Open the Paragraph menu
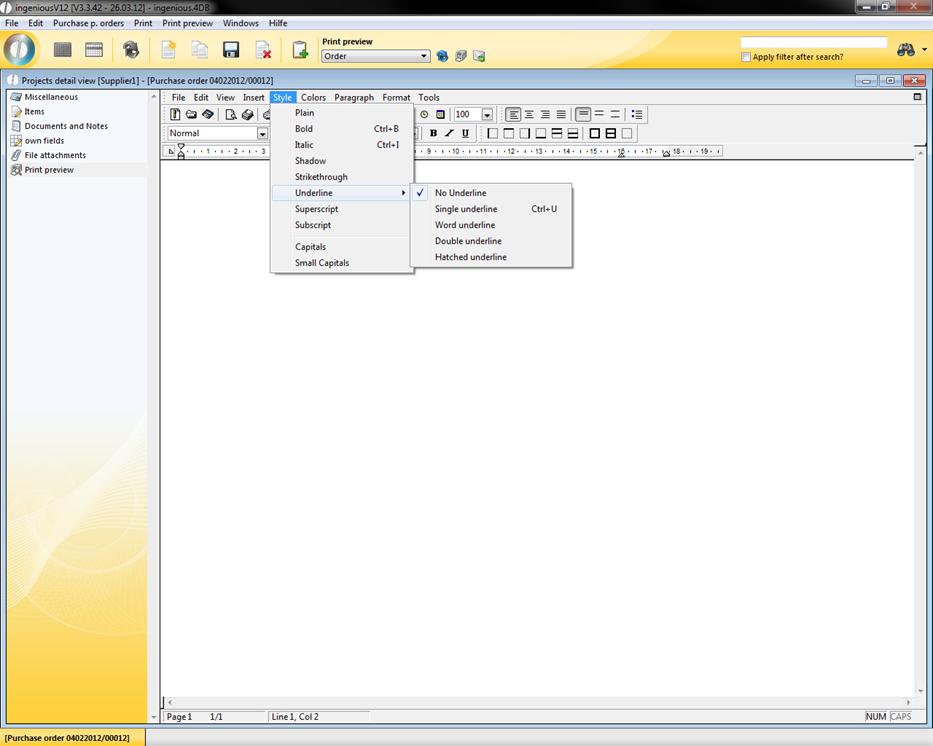933x746 pixels. pos(354,98)
